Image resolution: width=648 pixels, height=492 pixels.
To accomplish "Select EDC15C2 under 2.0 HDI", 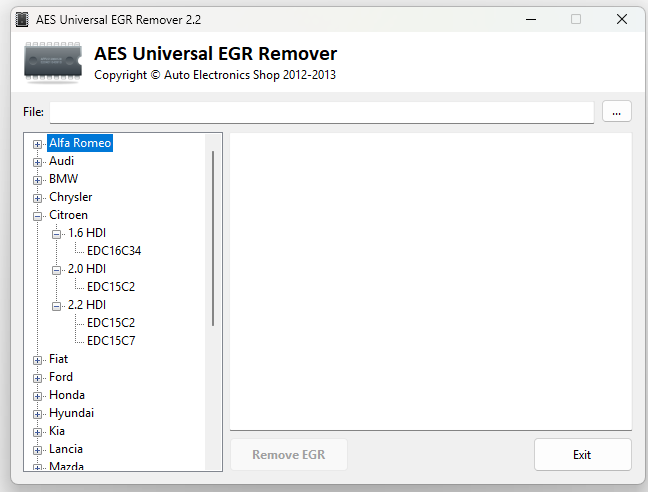I will click(x=111, y=287).
